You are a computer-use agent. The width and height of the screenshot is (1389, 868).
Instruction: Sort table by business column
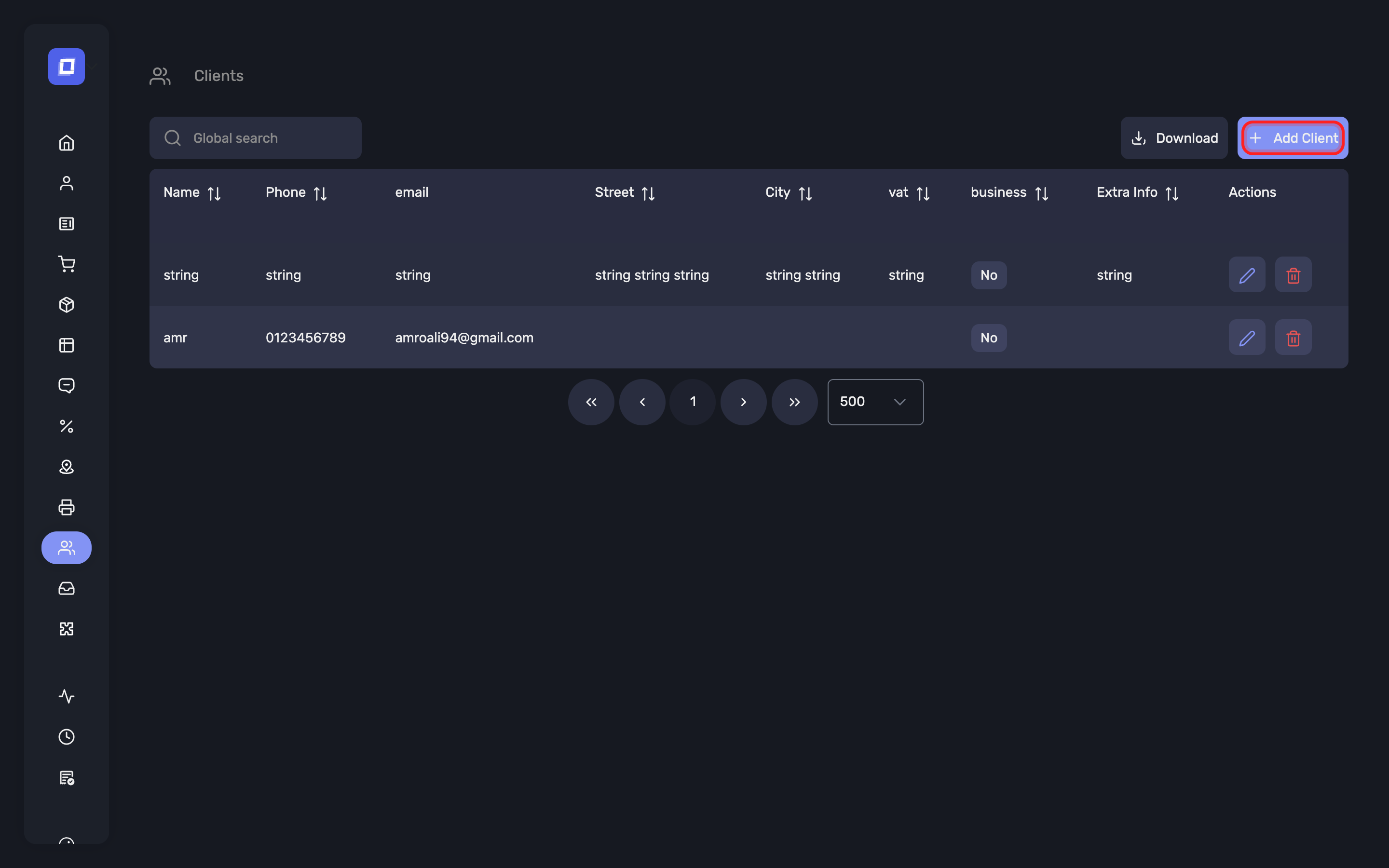click(x=1042, y=193)
